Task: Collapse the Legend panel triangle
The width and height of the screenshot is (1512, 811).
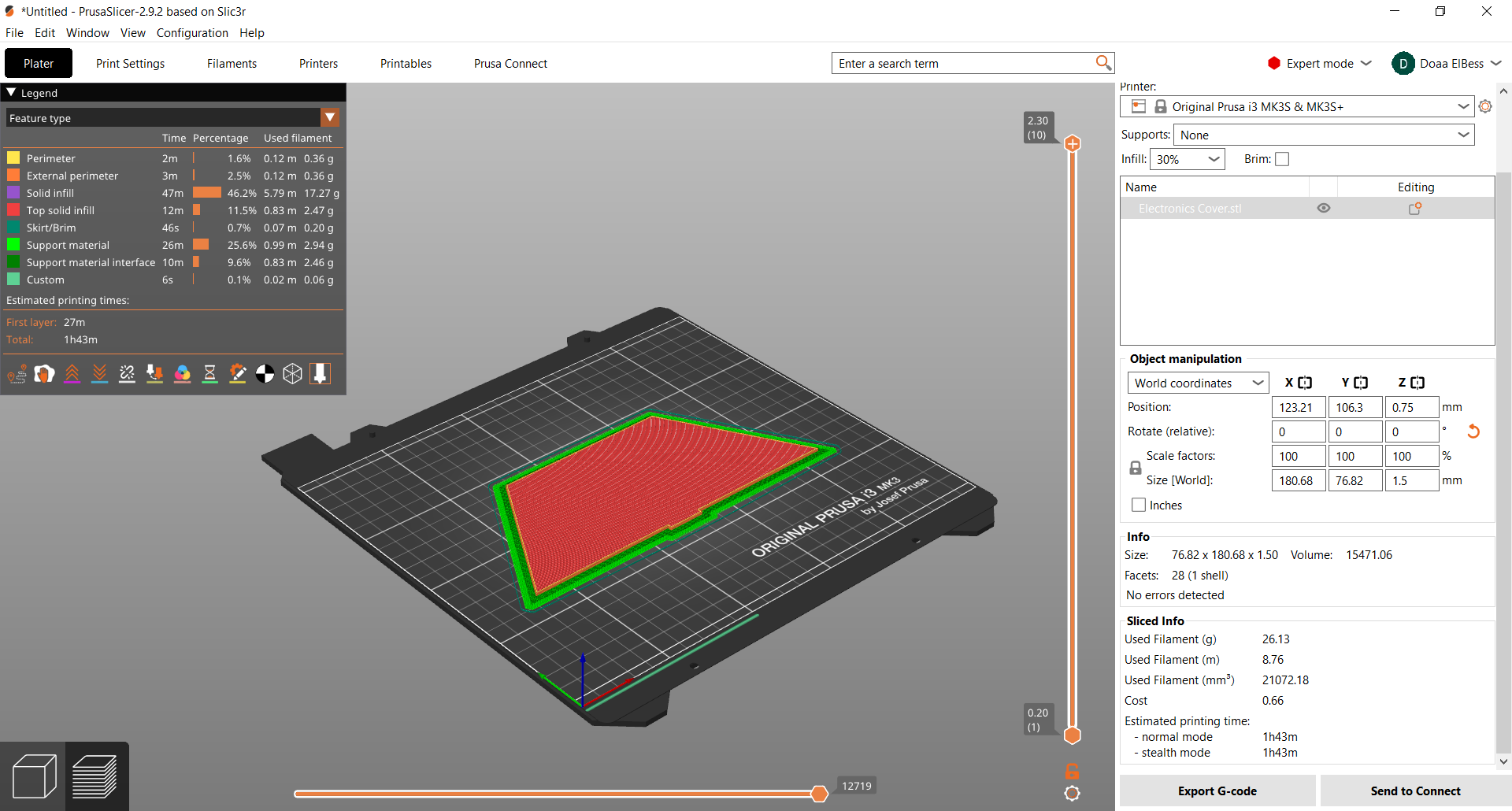Action: [11, 92]
